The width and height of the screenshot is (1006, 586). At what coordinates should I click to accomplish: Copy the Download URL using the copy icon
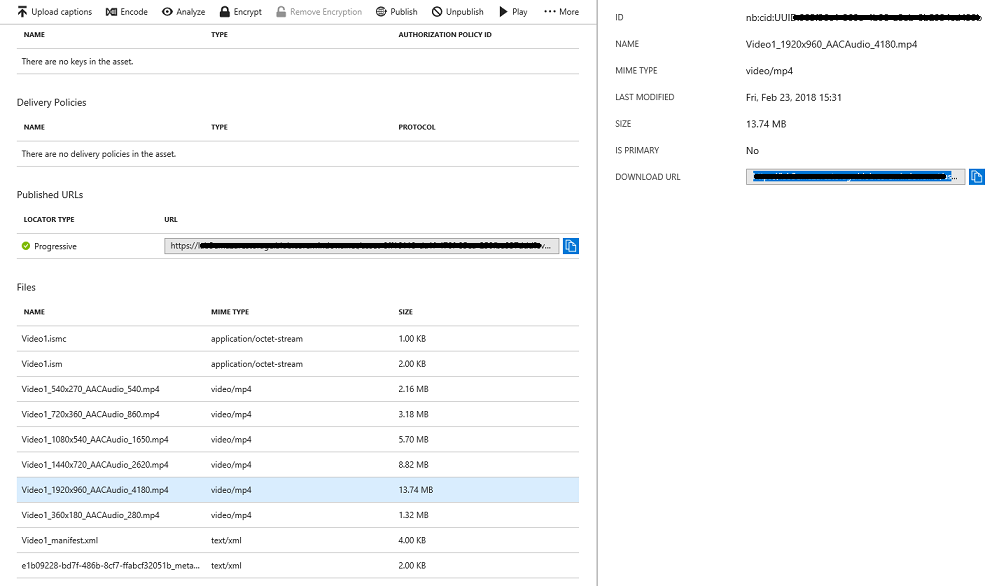pos(976,176)
